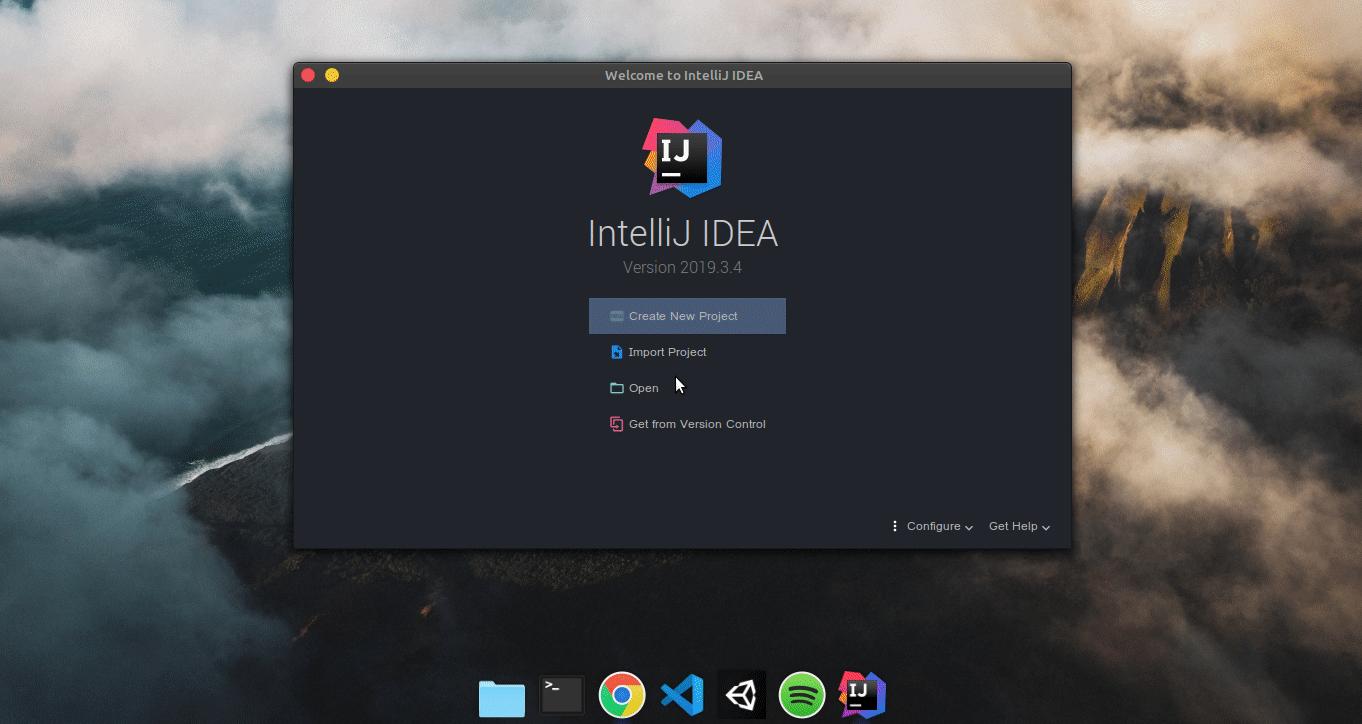Launch Terminal from the dock
The image size is (1362, 724).
[562, 695]
